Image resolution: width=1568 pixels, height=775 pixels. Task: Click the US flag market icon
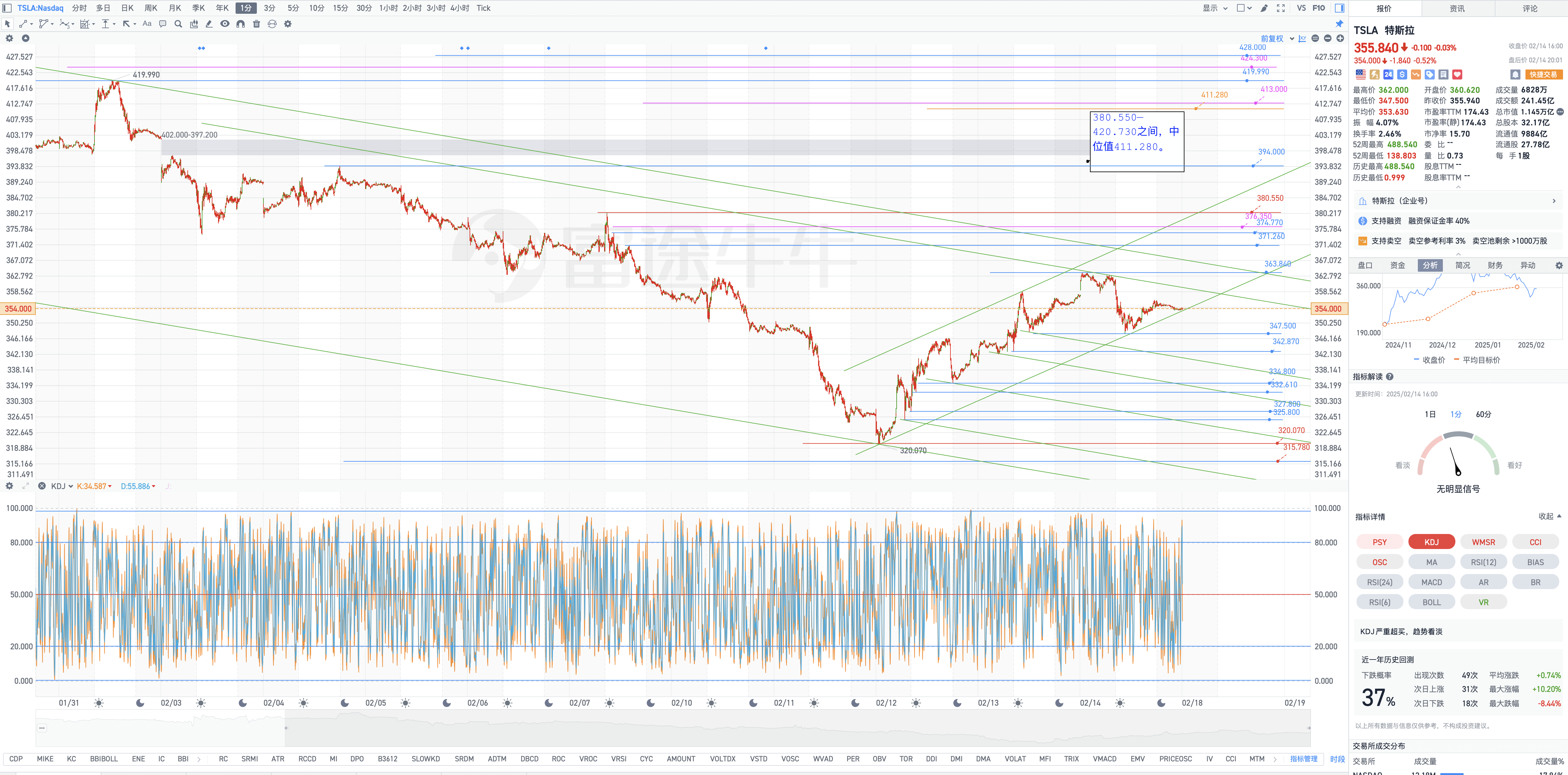[1361, 74]
